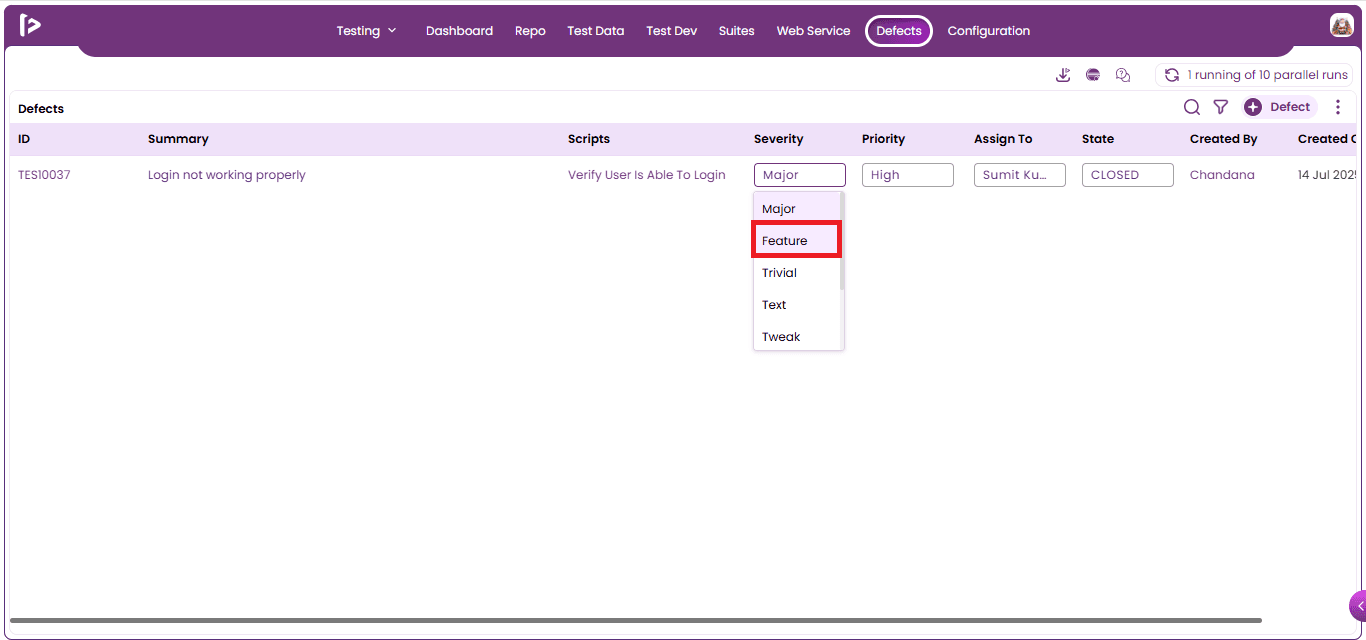Click the horizontal scrollbar at the bottom
Viewport: 1366px width, 640px height.
(636, 621)
